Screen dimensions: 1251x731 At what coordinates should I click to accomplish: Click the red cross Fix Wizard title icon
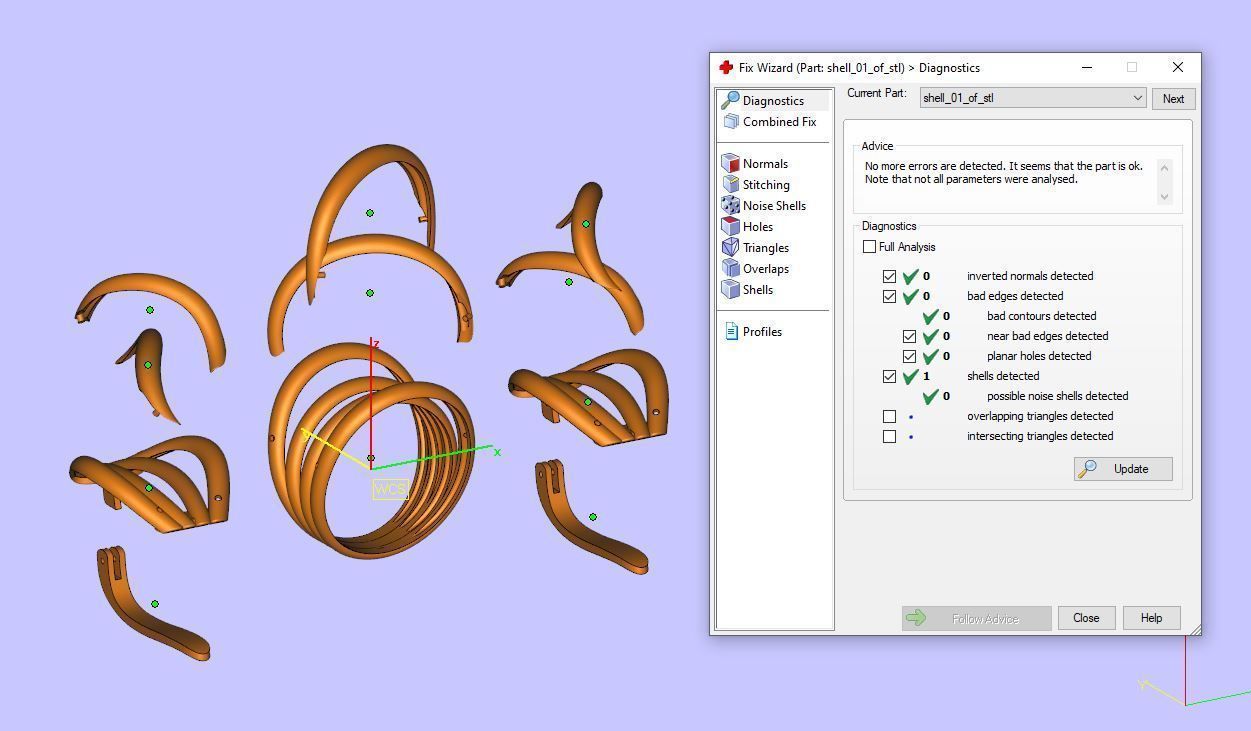pyautogui.click(x=726, y=68)
